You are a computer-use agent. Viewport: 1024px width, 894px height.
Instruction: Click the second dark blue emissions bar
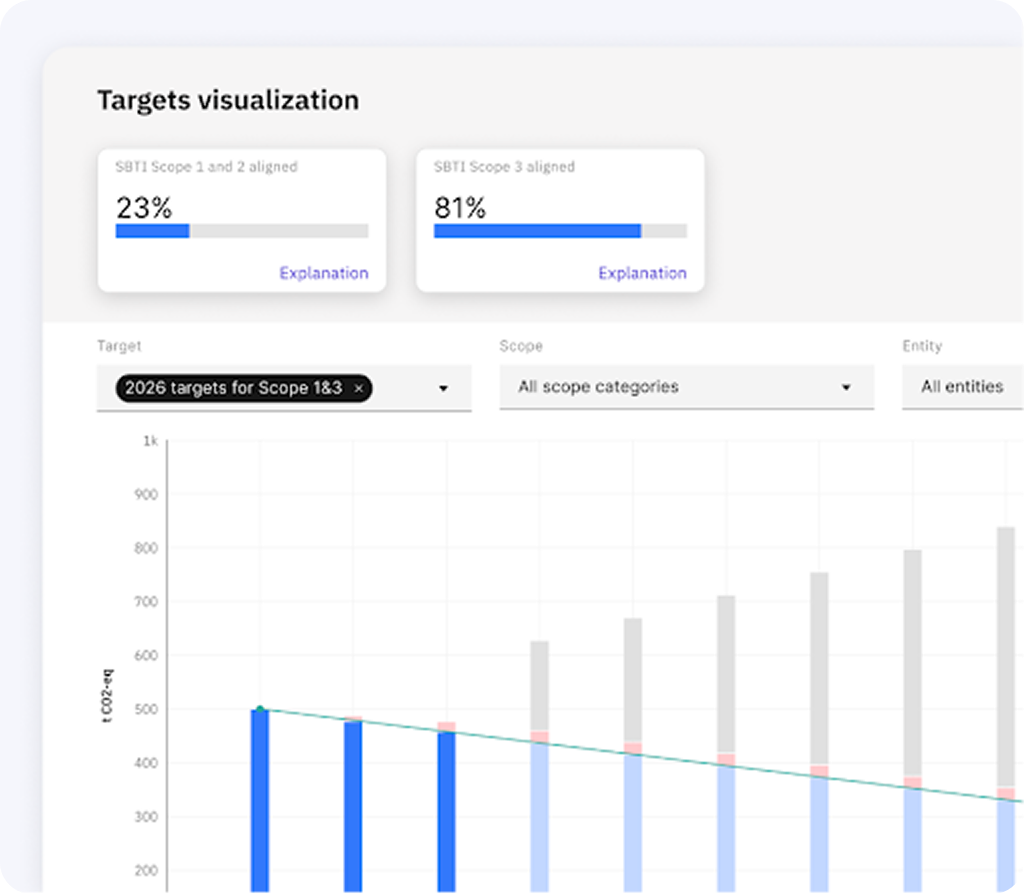[353, 805]
